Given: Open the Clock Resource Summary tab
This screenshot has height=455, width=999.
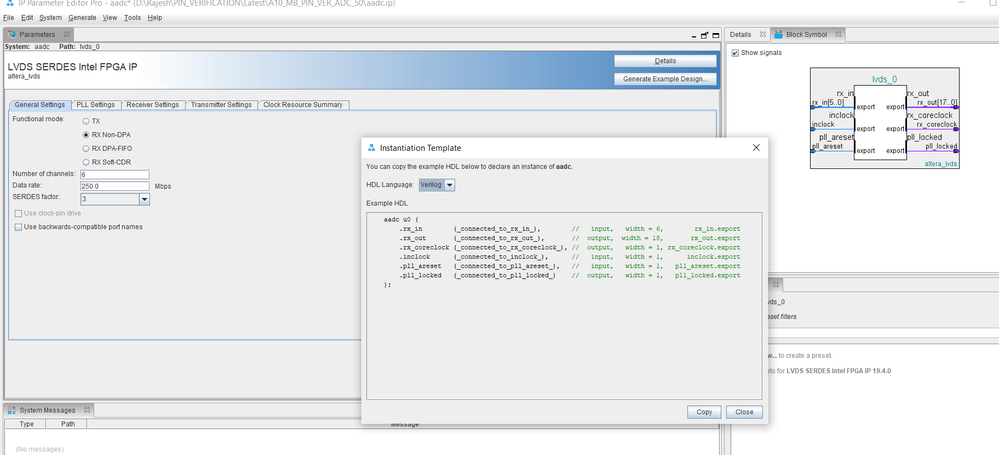Looking at the screenshot, I should 303,104.
